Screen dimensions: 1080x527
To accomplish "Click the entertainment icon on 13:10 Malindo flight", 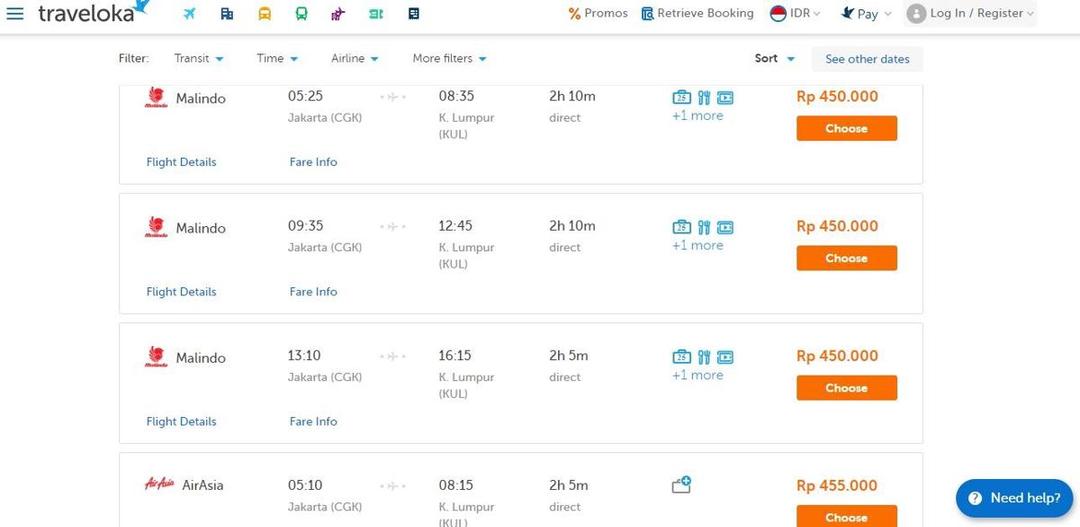I will tap(725, 357).
